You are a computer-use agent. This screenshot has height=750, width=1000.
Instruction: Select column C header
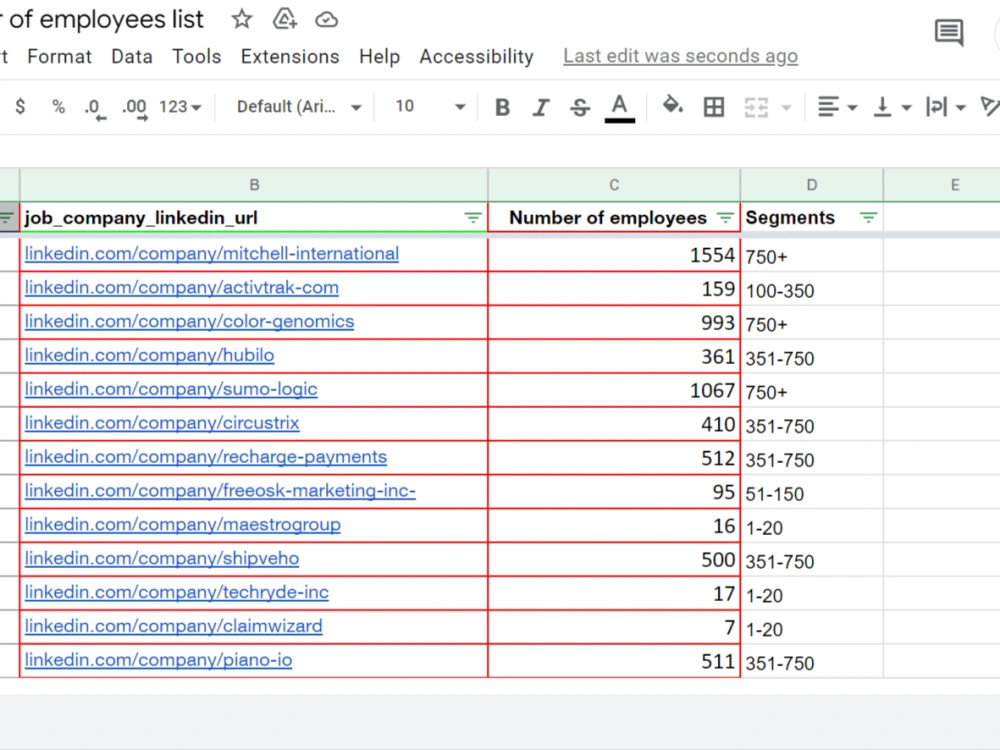(x=614, y=185)
